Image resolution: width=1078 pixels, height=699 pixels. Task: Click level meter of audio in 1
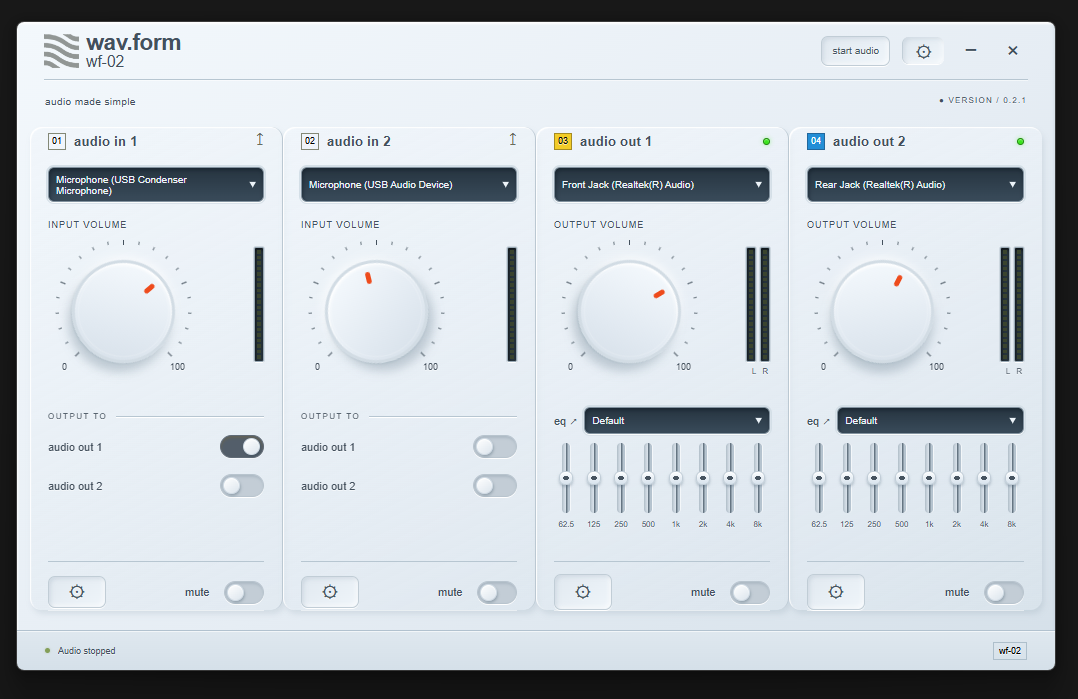pos(259,304)
